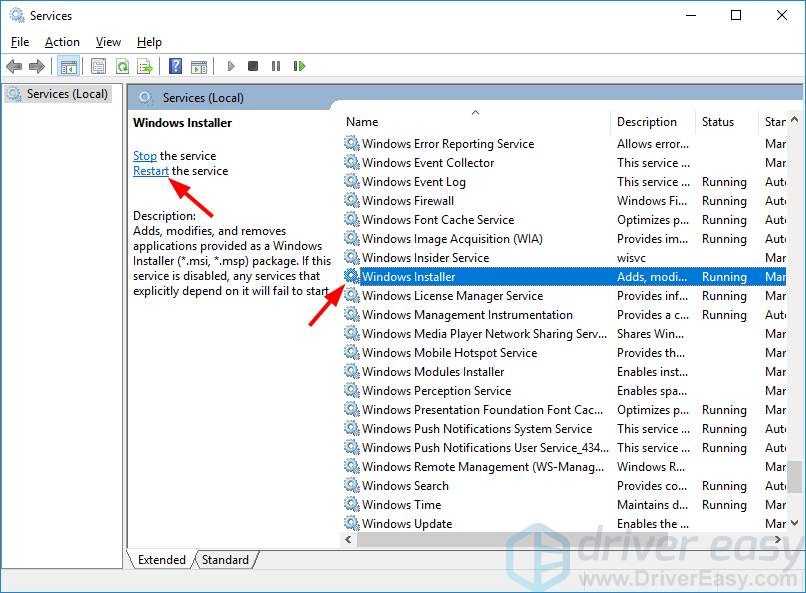This screenshot has height=593, width=806.
Task: Toggle the Show/Hide Action Pane button
Action: point(200,66)
